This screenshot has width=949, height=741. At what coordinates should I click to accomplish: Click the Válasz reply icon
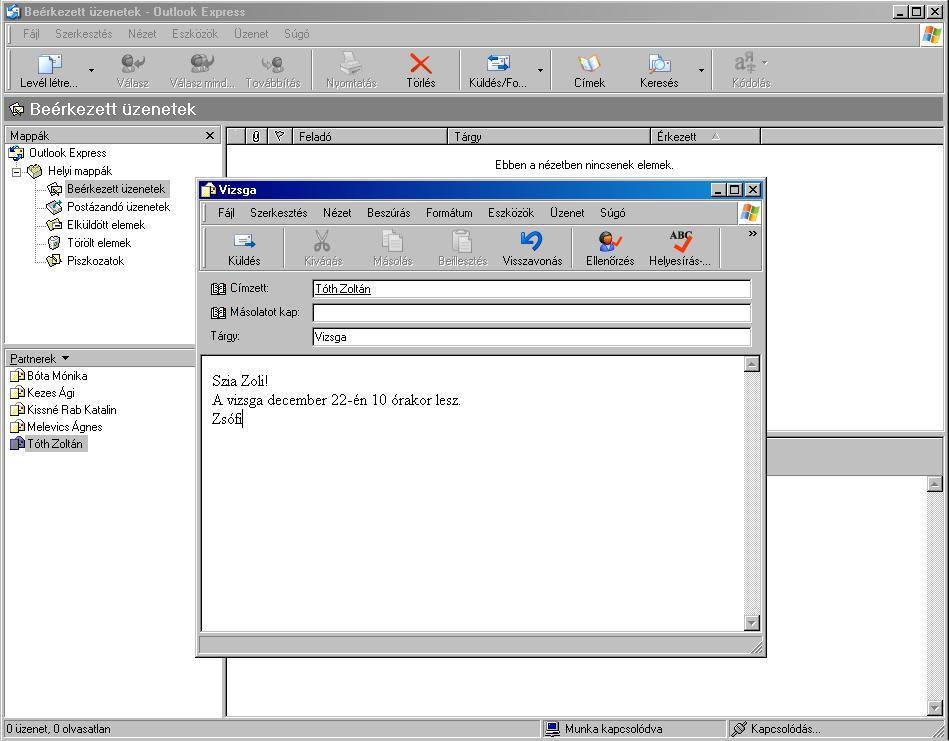[x=133, y=64]
